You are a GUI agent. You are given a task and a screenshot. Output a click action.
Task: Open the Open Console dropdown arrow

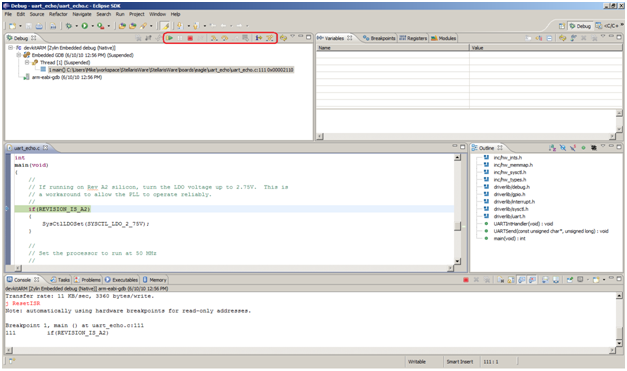604,280
